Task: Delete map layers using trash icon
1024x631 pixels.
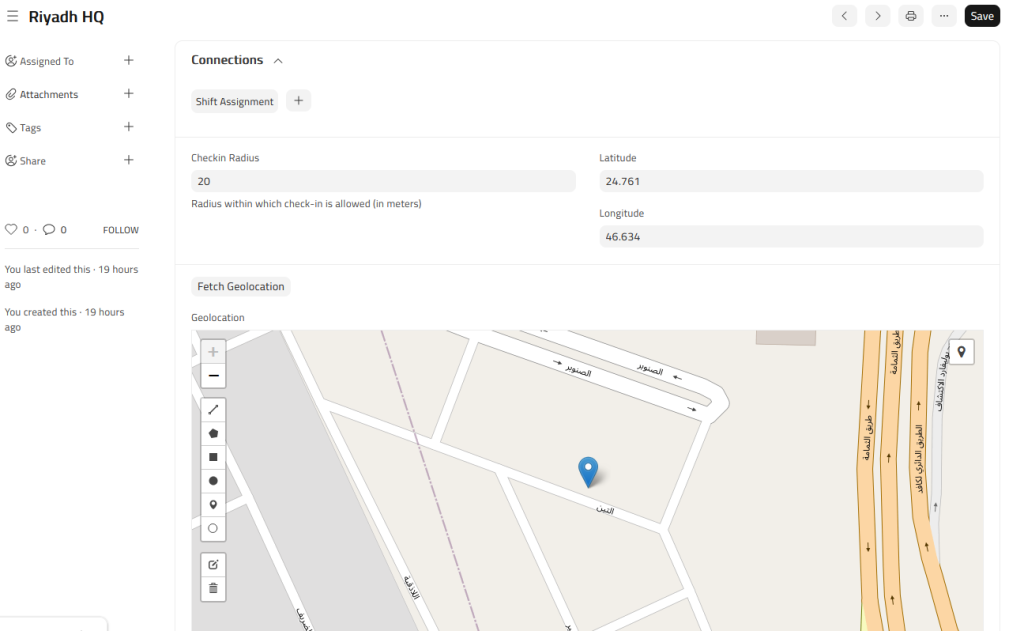Action: [213, 589]
